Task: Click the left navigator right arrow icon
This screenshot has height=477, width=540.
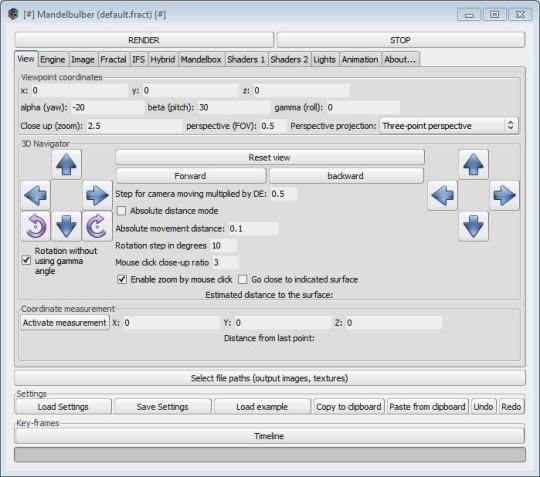Action: coord(97,195)
